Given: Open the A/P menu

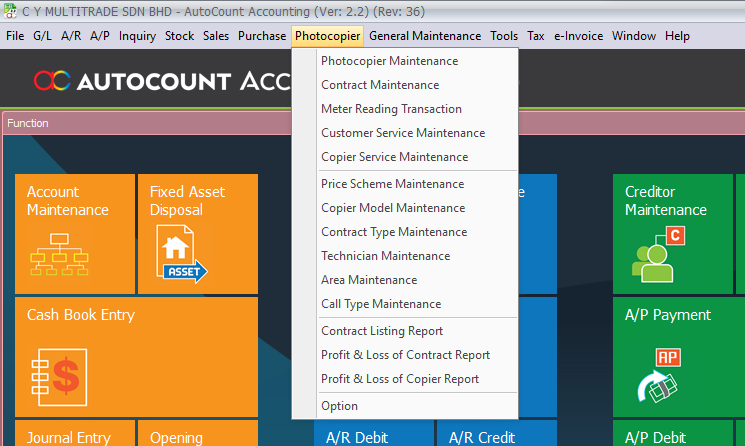Looking at the screenshot, I should pos(100,36).
